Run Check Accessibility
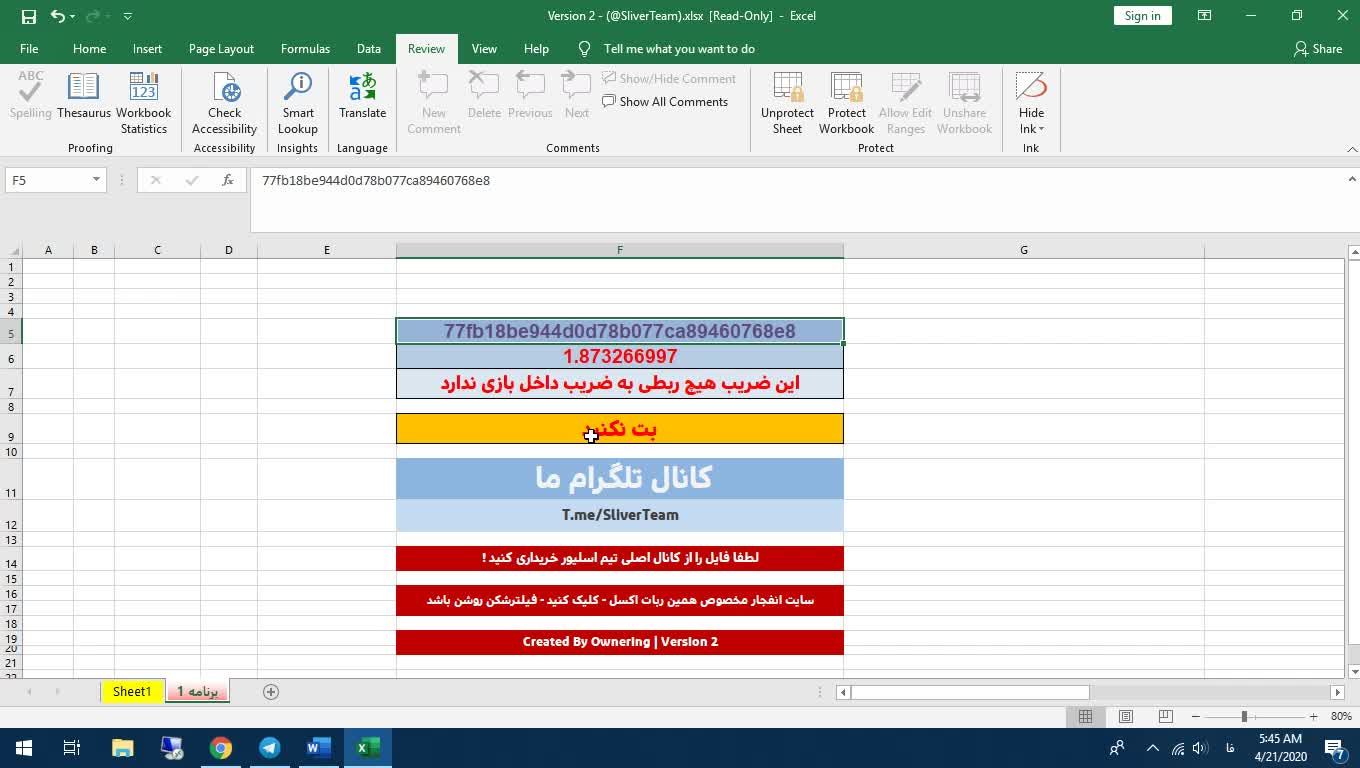This screenshot has width=1360, height=768. pos(225,102)
